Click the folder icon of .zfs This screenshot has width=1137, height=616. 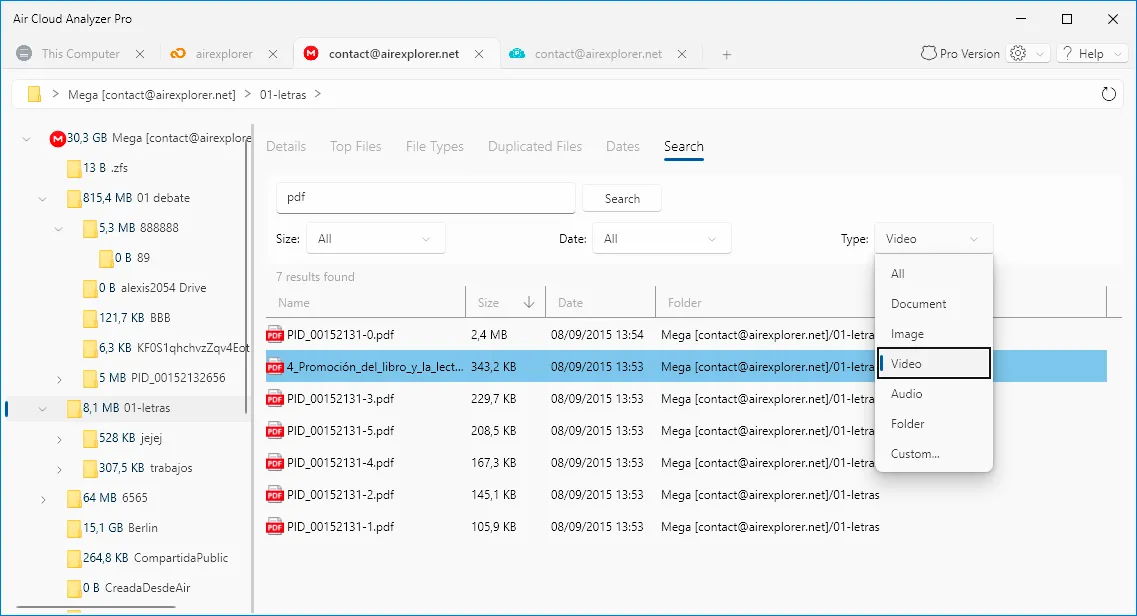74,168
